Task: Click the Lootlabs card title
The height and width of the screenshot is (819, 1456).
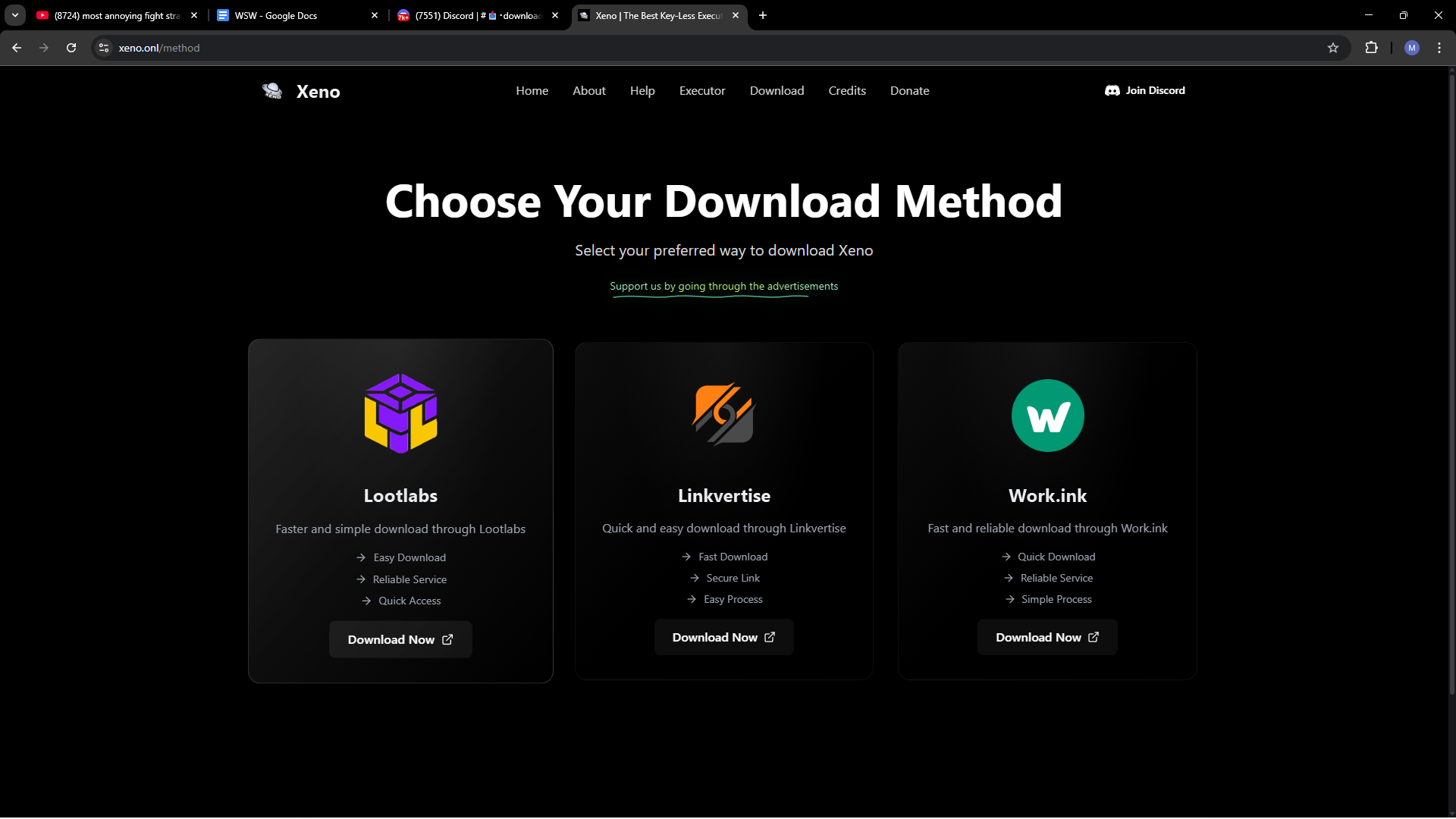Action: [400, 496]
